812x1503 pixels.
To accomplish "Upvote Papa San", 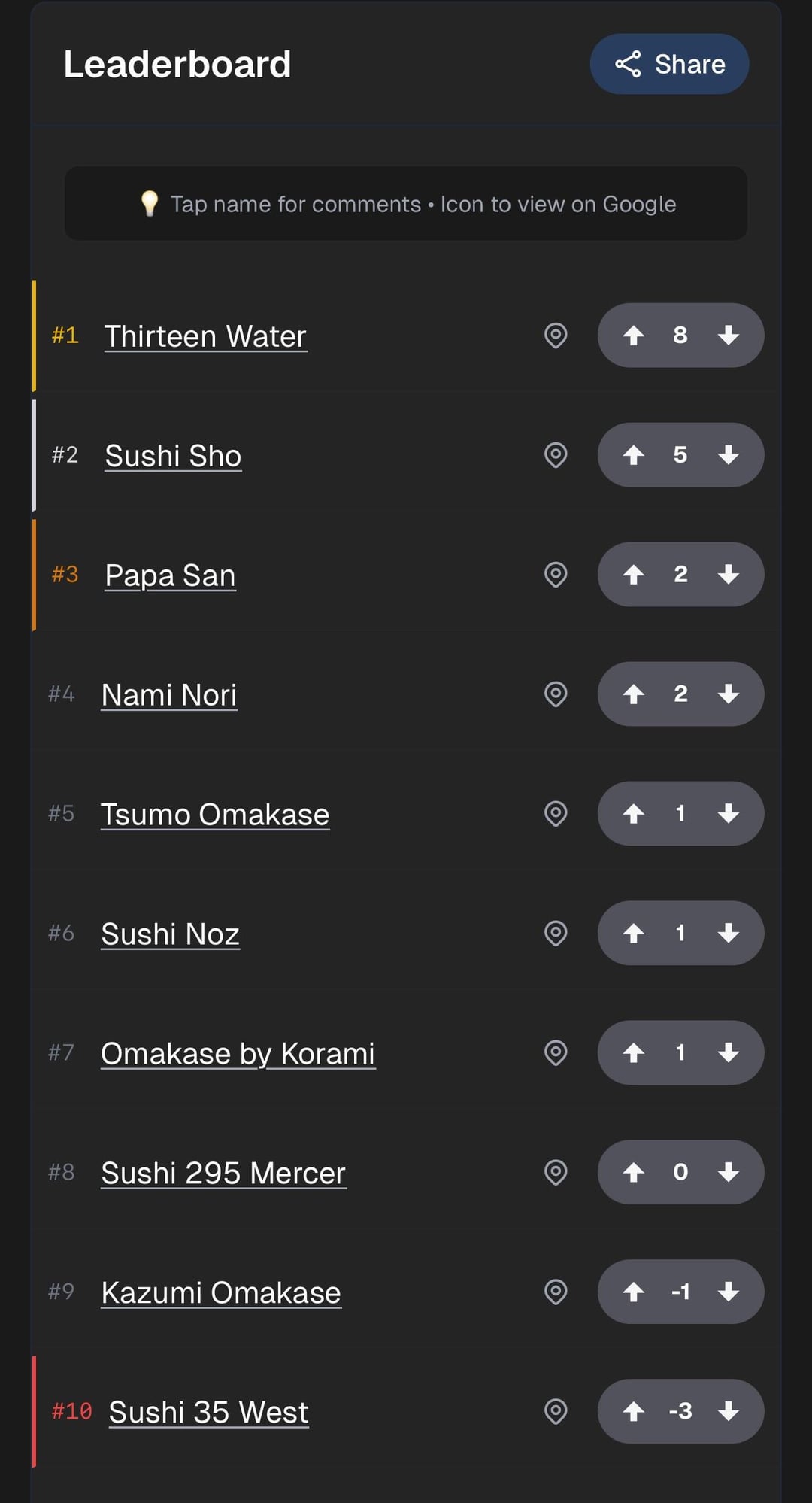I will (x=634, y=575).
